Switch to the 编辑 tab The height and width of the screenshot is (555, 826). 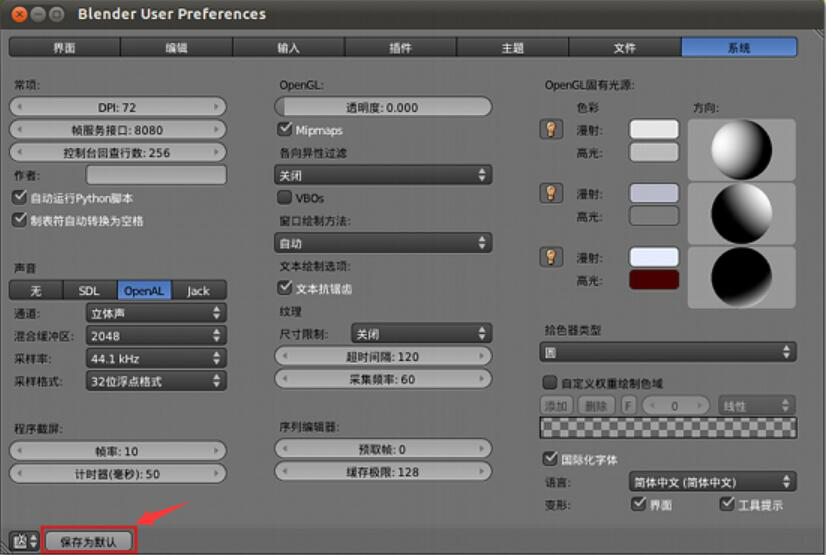pyautogui.click(x=176, y=47)
